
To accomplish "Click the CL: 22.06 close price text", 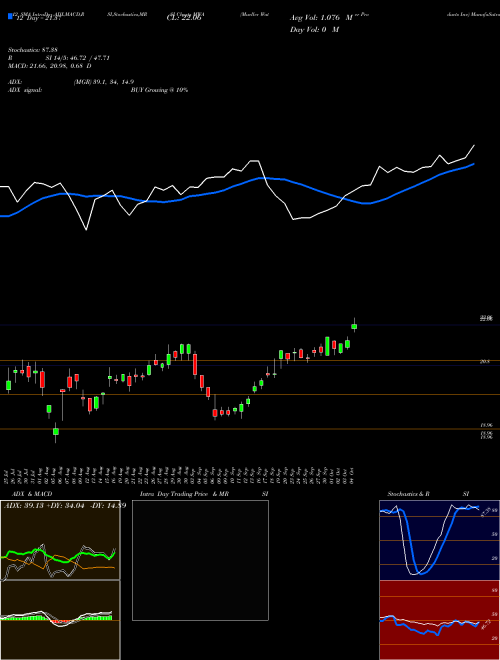I will [186, 18].
